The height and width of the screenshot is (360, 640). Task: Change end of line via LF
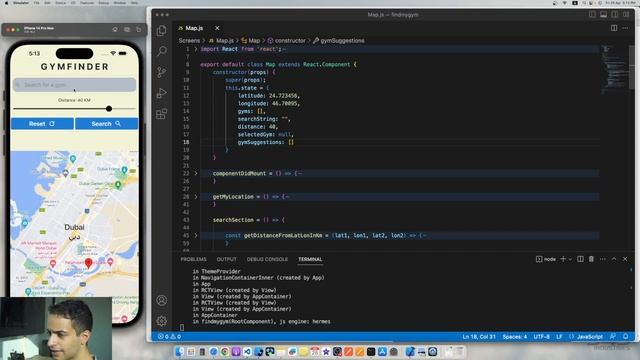tap(559, 337)
